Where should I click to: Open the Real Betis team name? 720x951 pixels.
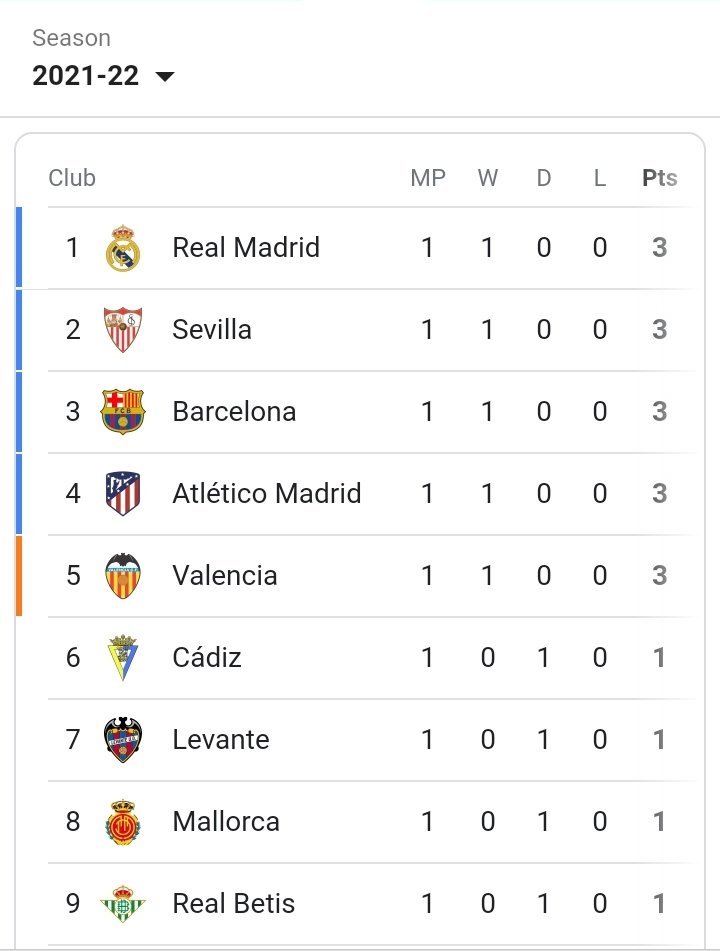pos(234,903)
